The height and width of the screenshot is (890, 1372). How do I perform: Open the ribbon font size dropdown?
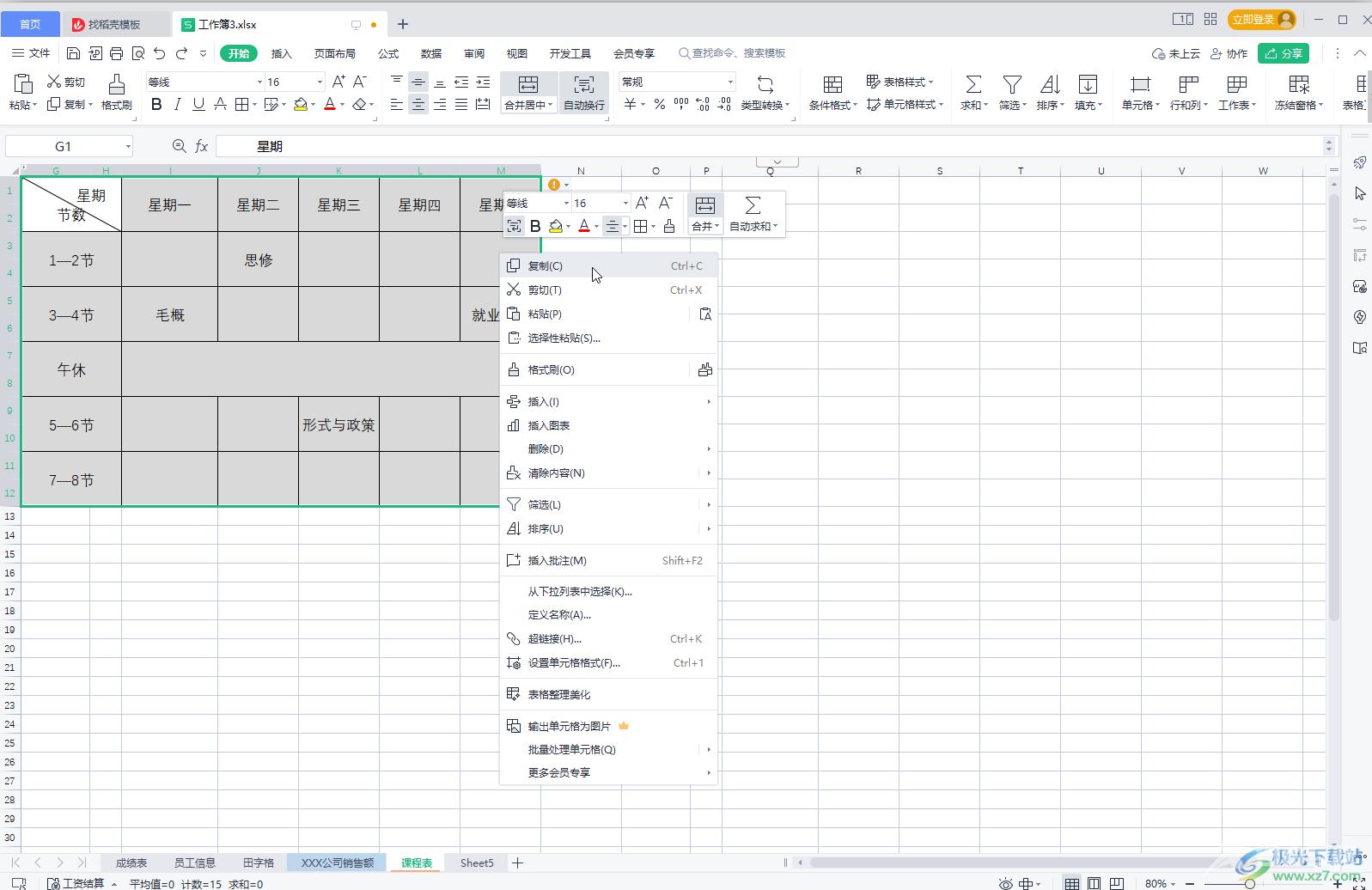point(320,82)
